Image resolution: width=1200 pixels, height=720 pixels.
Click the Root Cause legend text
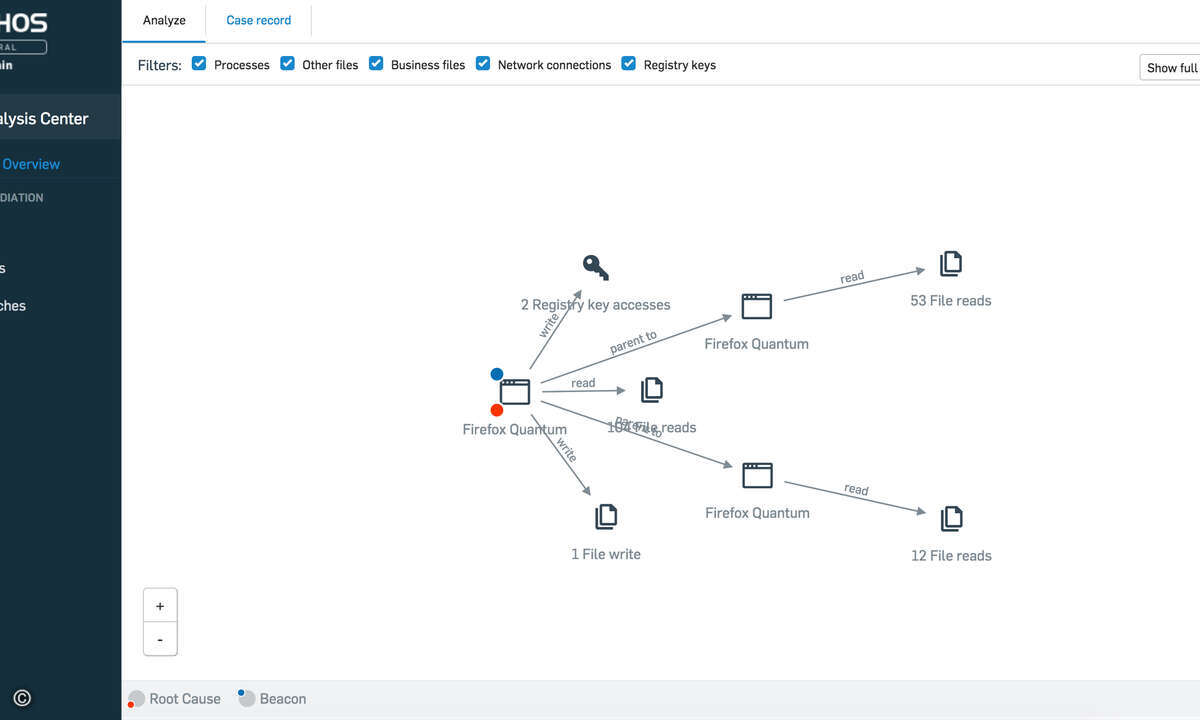pos(185,699)
